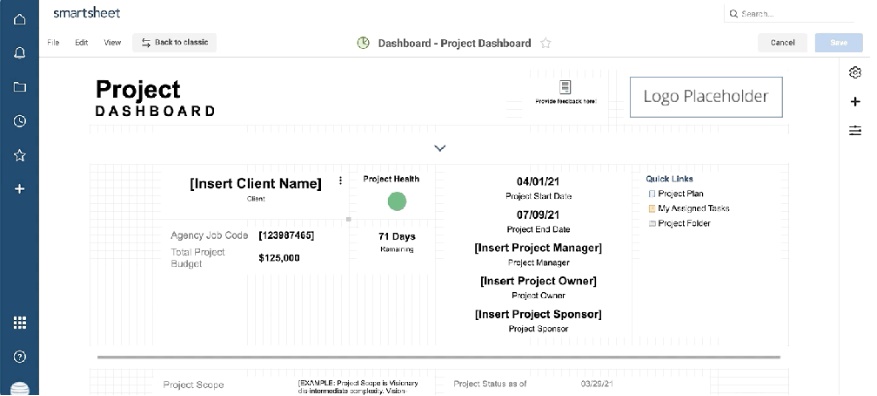Click the search magnifier icon

(733, 14)
